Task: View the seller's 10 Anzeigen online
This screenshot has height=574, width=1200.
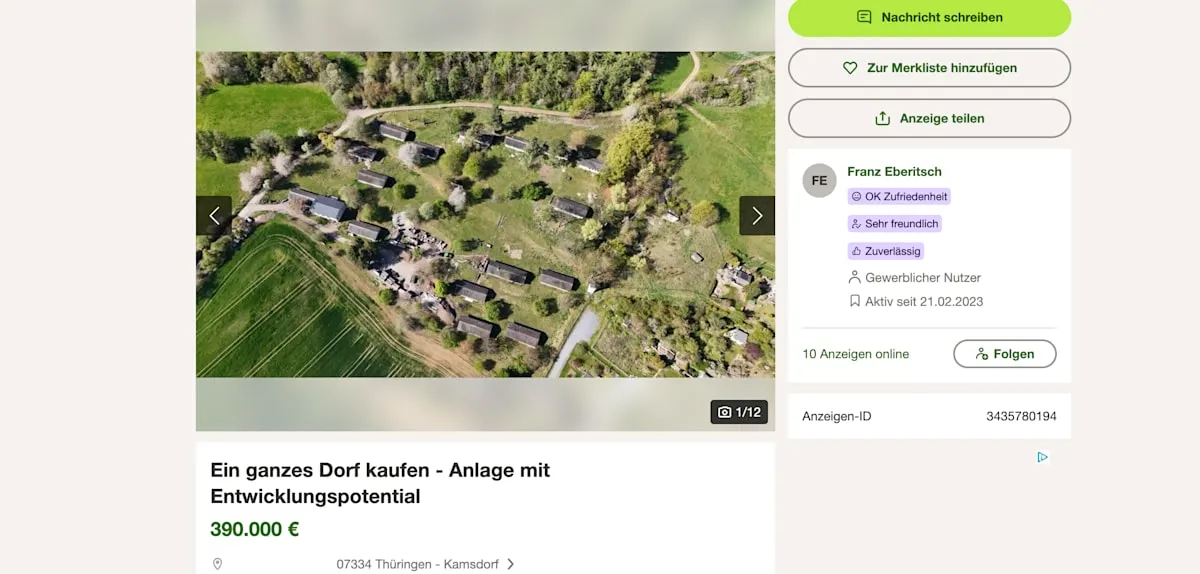Action: 855,354
